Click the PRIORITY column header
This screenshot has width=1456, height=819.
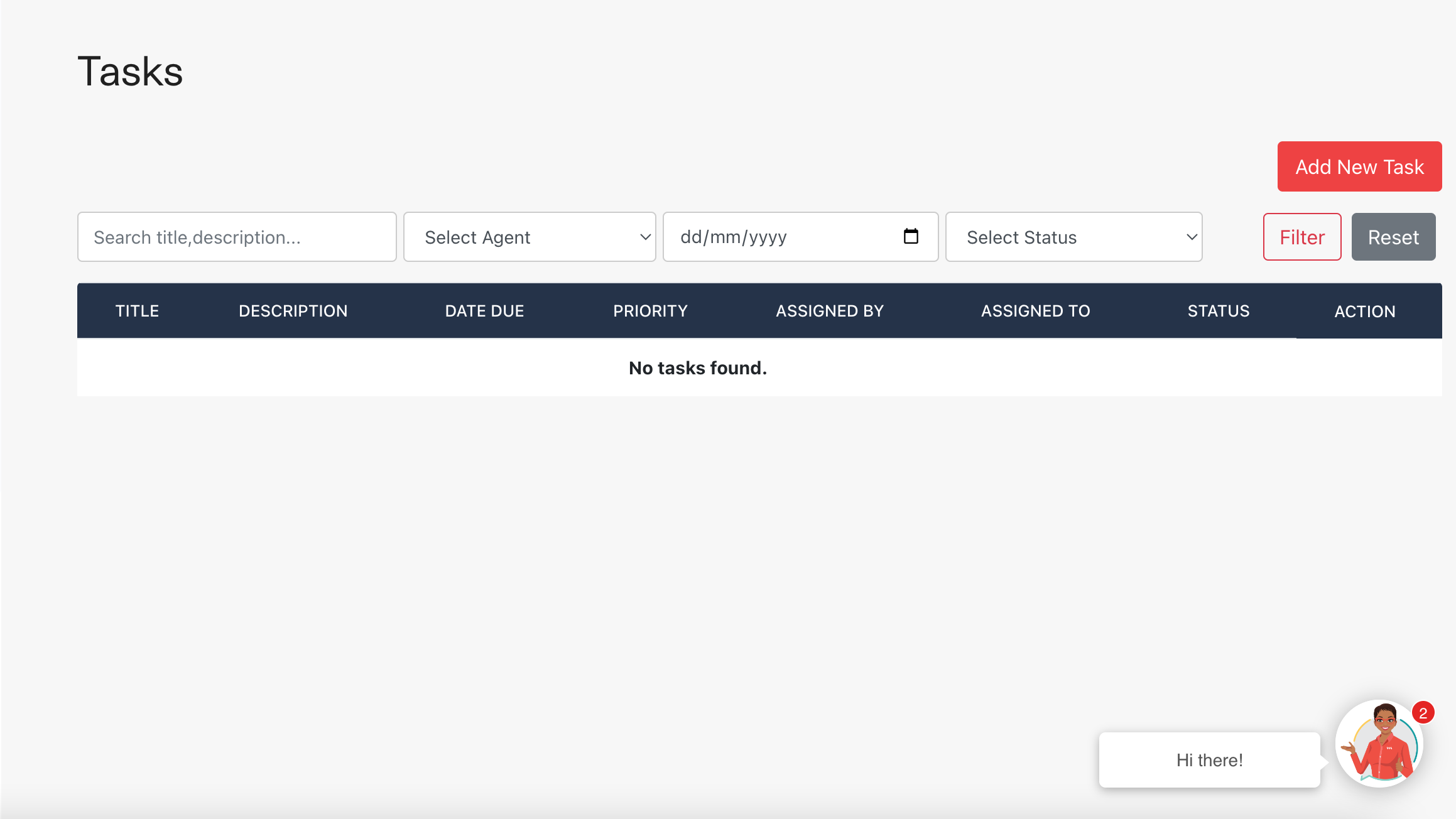(x=650, y=310)
